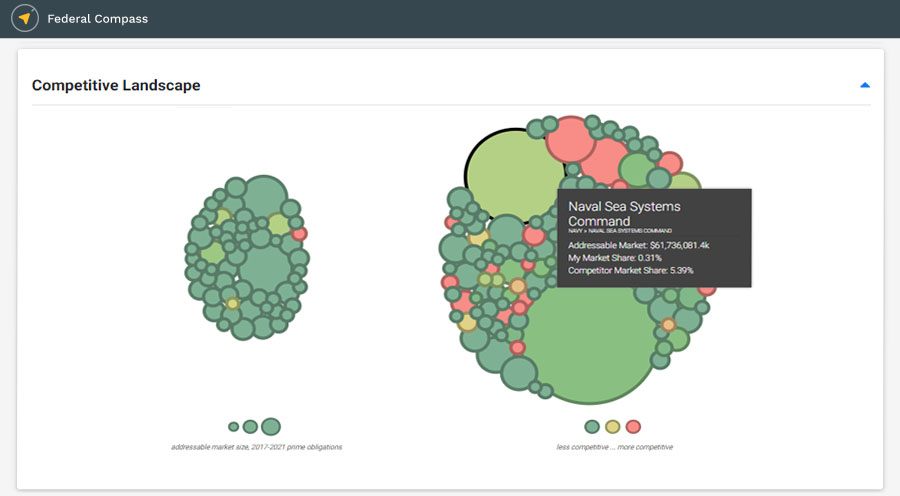
Task: Click the Federal Compass arrow logo icon
Action: click(x=24, y=19)
